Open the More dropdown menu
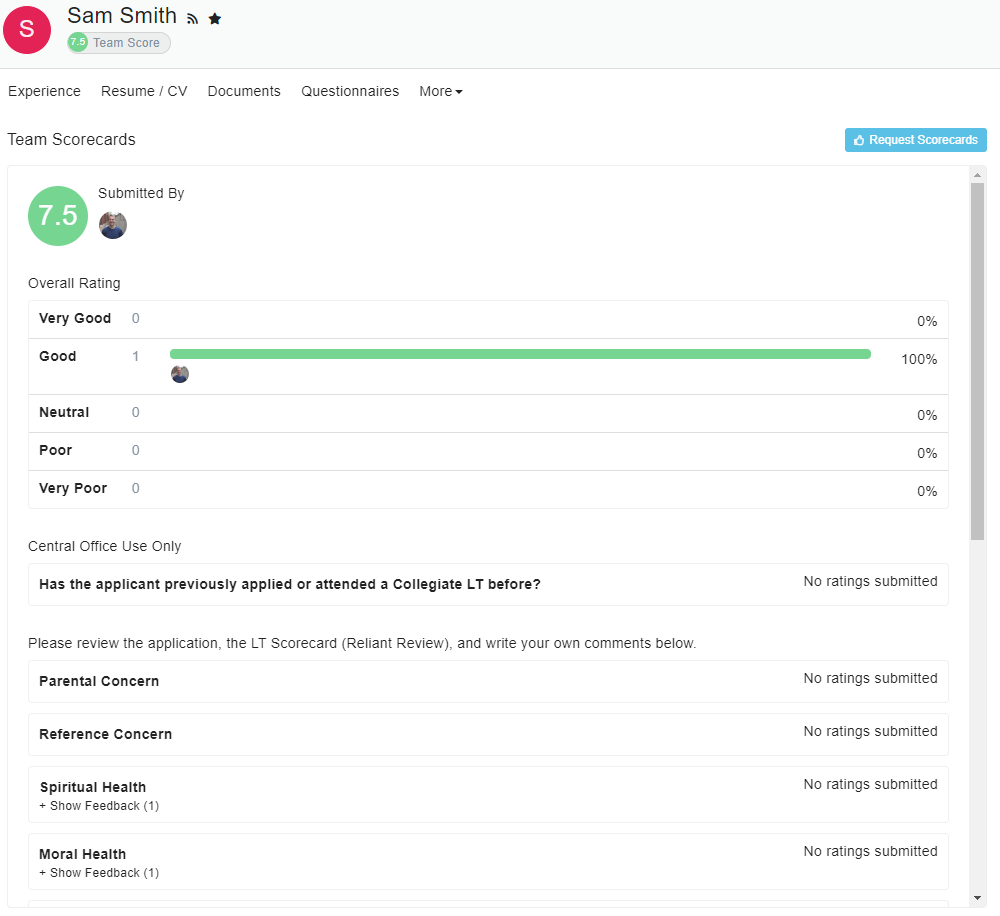This screenshot has height=916, width=1000. tap(440, 92)
